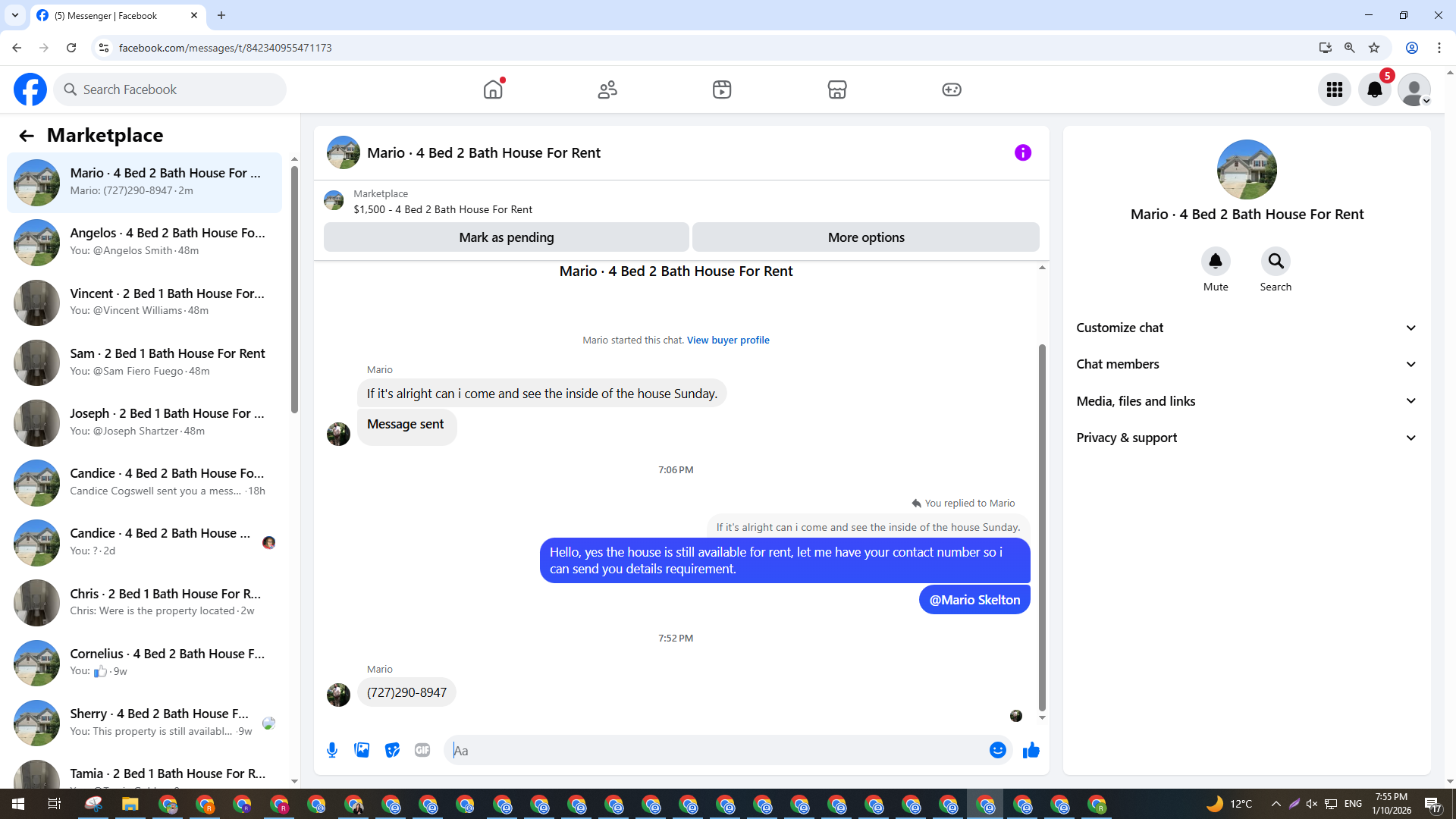The height and width of the screenshot is (819, 1456).
Task: Open the emoji picker in message box
Action: (997, 750)
